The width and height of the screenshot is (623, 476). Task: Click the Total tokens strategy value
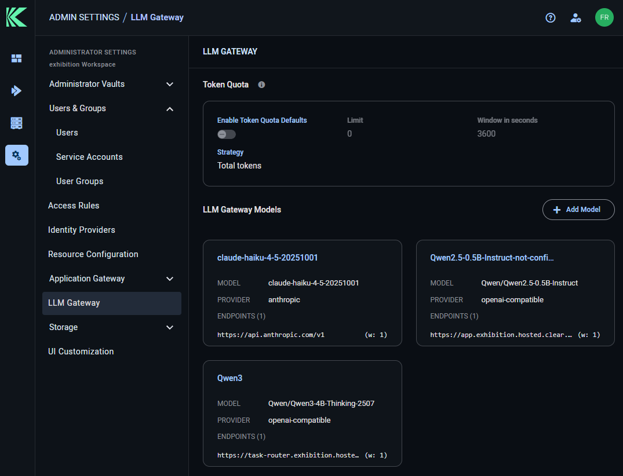click(x=239, y=166)
